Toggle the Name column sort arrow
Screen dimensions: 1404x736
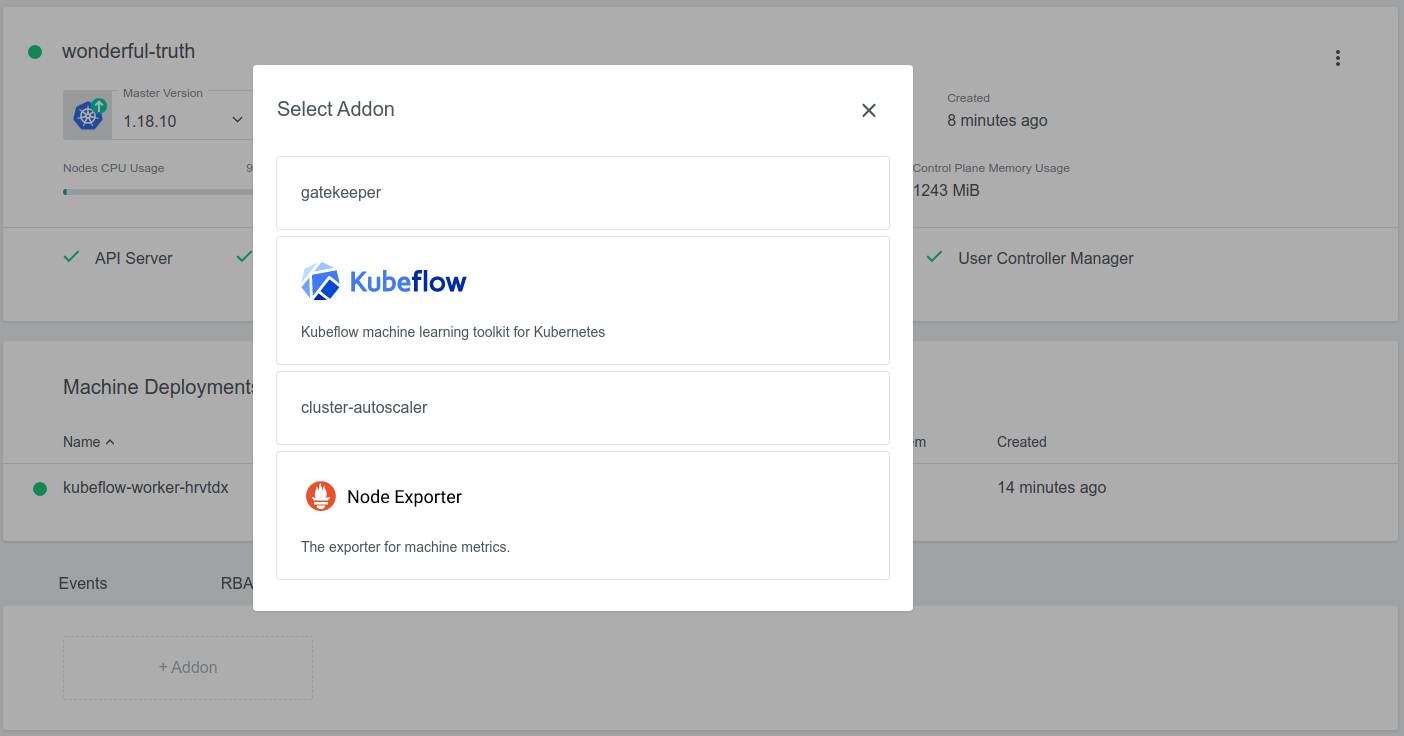108,441
